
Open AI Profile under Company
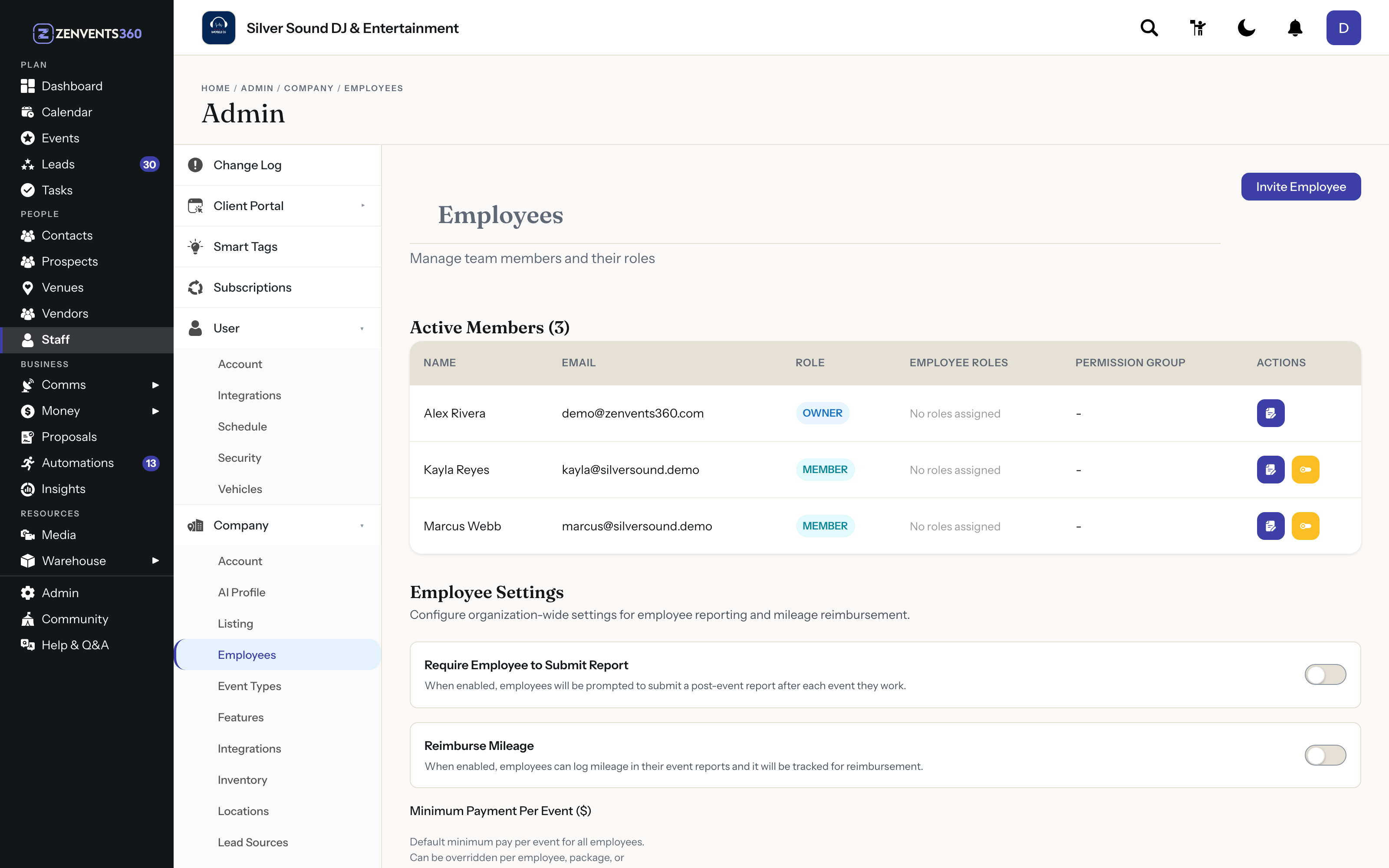277,592
